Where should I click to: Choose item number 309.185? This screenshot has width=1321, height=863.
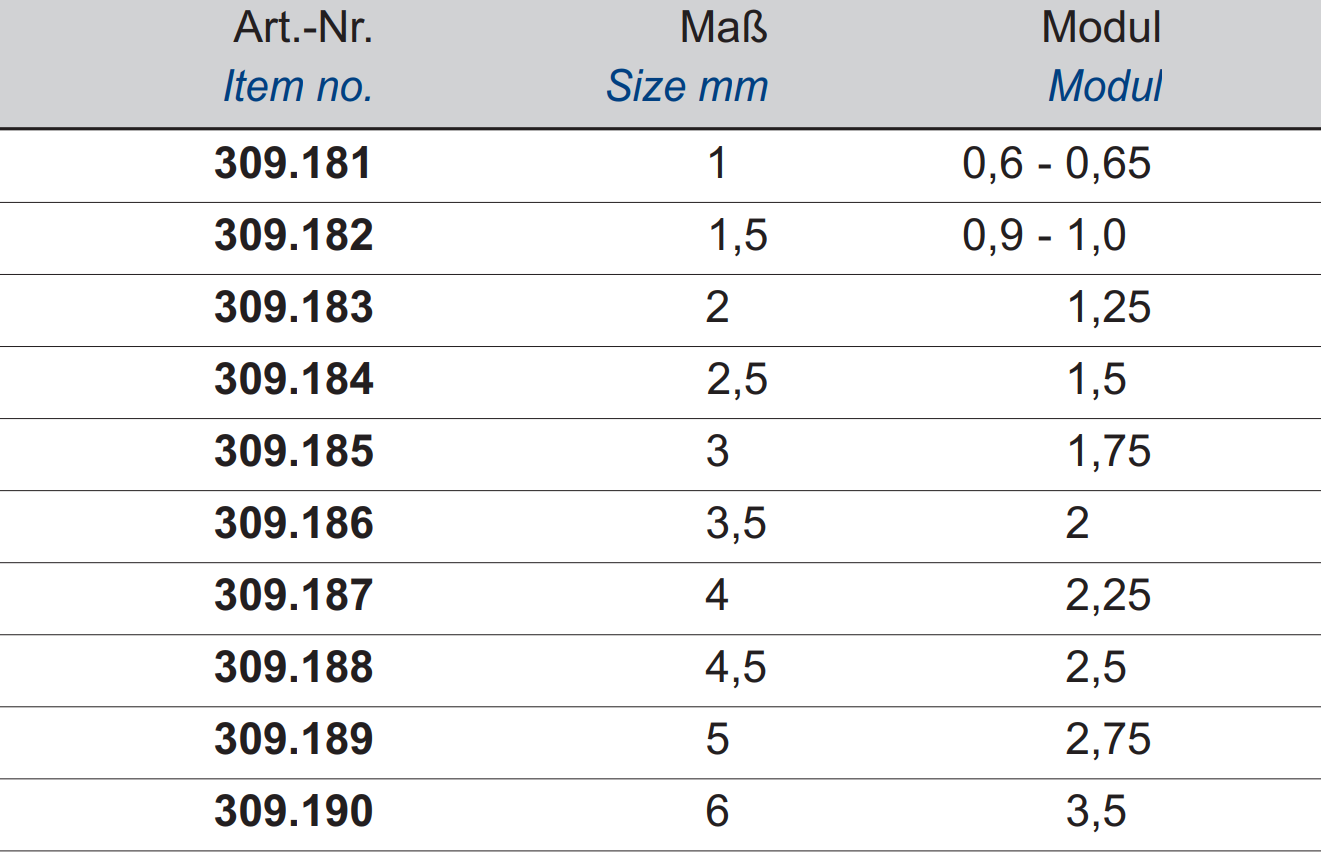293,452
